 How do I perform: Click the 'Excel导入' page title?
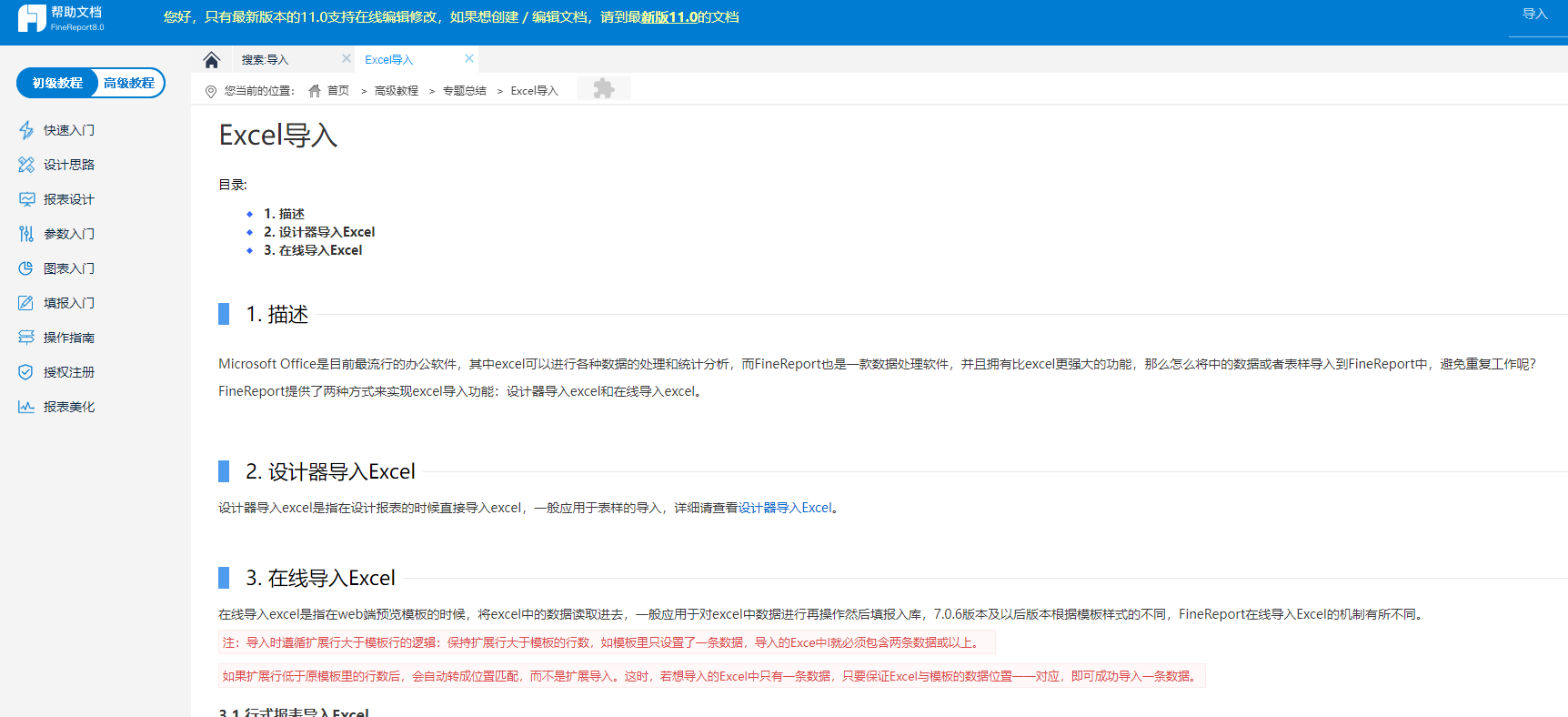tap(278, 136)
